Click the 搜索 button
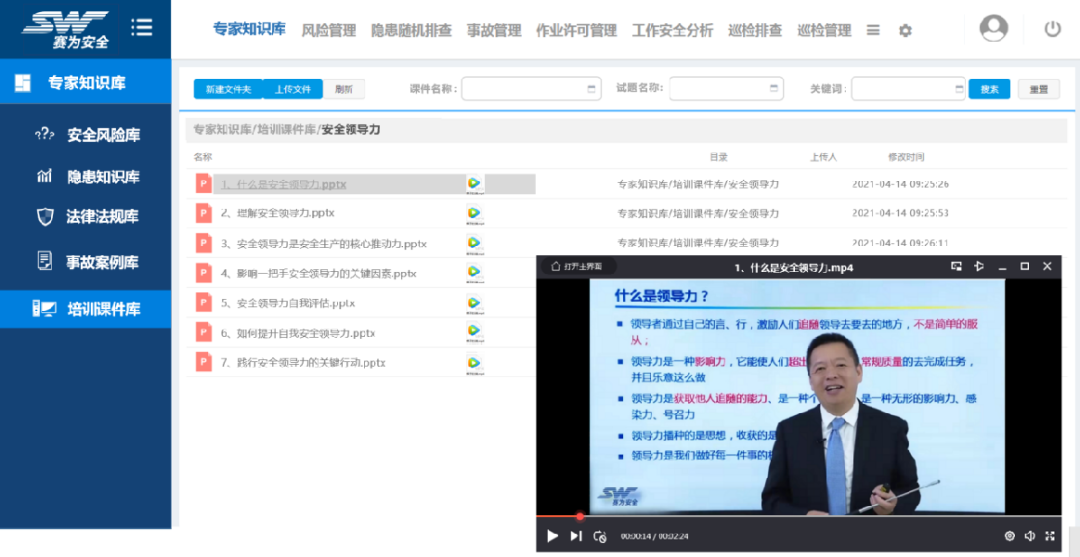The width and height of the screenshot is (1080, 557). click(989, 89)
